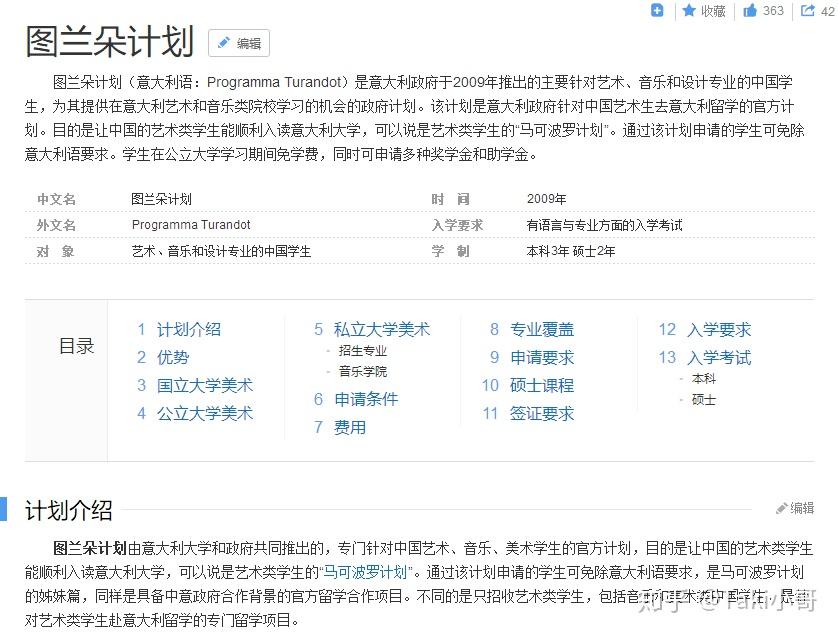Click infobox value 艺术、音乐和设计专业的中国学生
Image resolution: width=838 pixels, height=634 pixels.
221,251
